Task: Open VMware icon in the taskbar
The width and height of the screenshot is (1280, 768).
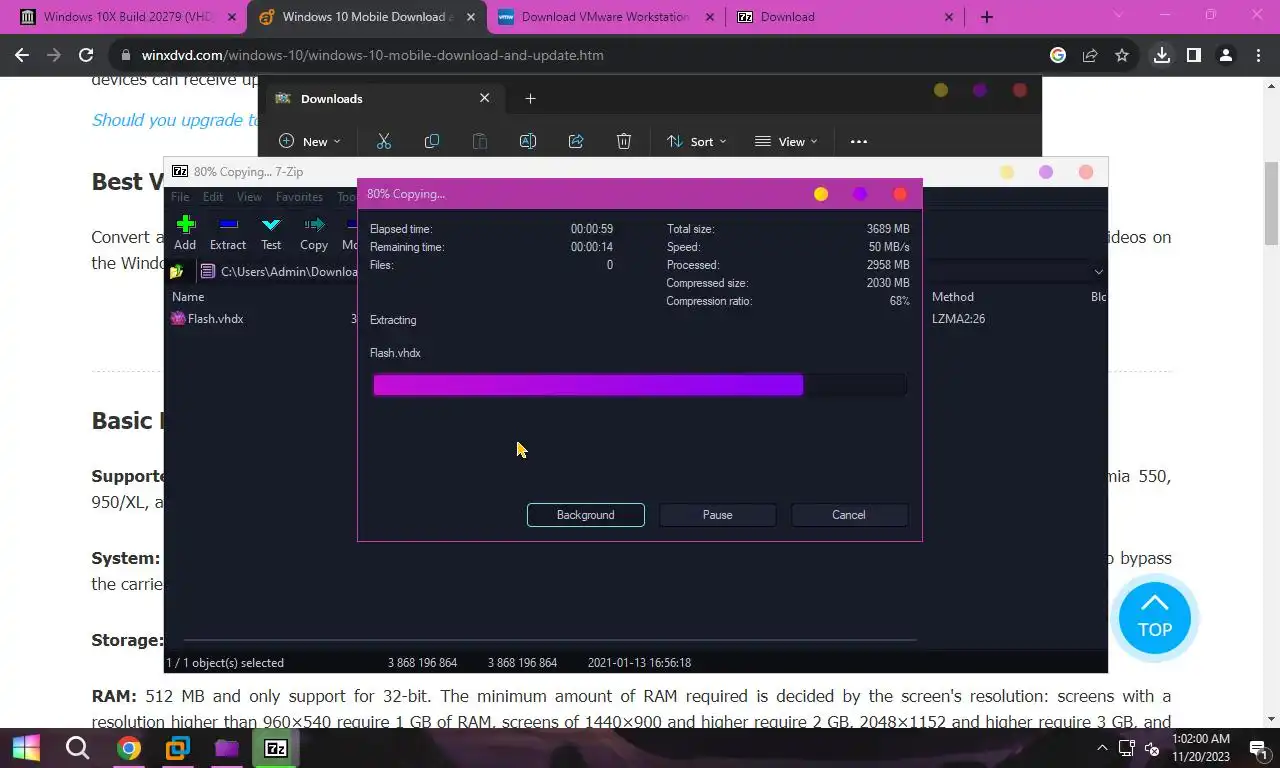Action: click(x=177, y=748)
